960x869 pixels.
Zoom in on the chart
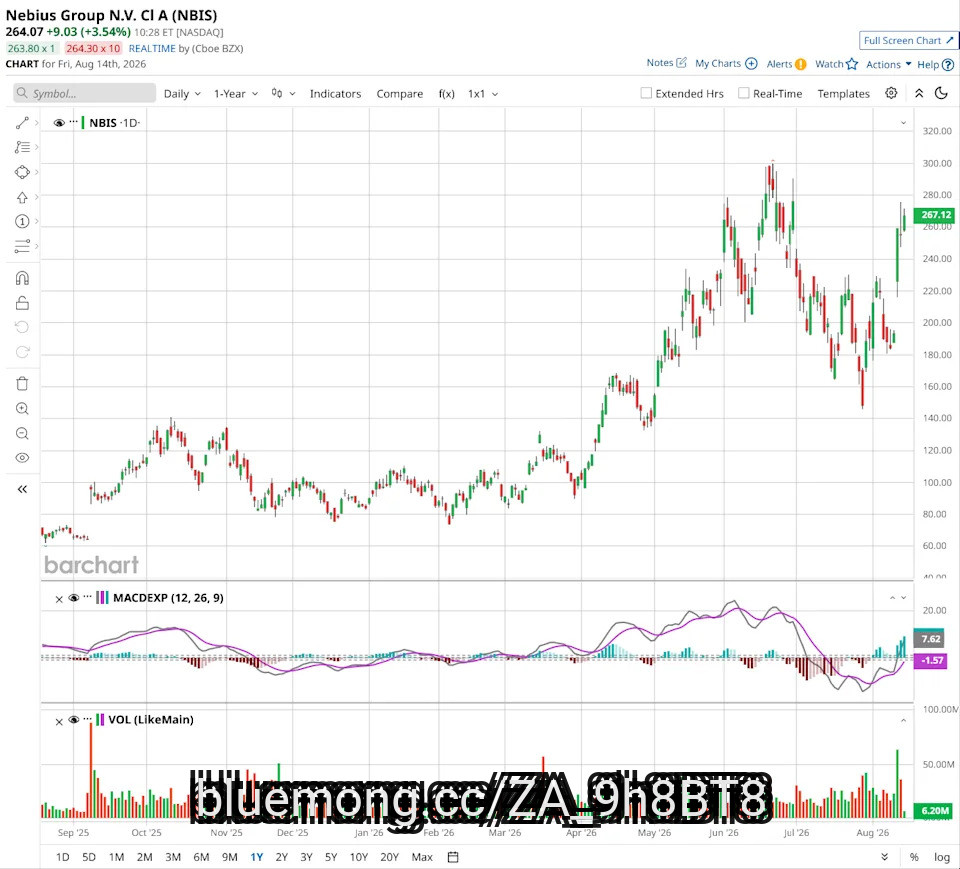22,408
